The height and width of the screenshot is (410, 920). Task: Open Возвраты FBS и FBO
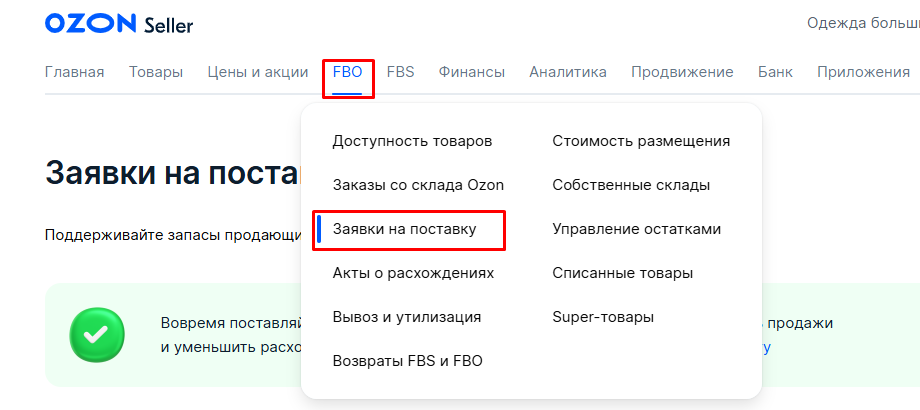[407, 361]
